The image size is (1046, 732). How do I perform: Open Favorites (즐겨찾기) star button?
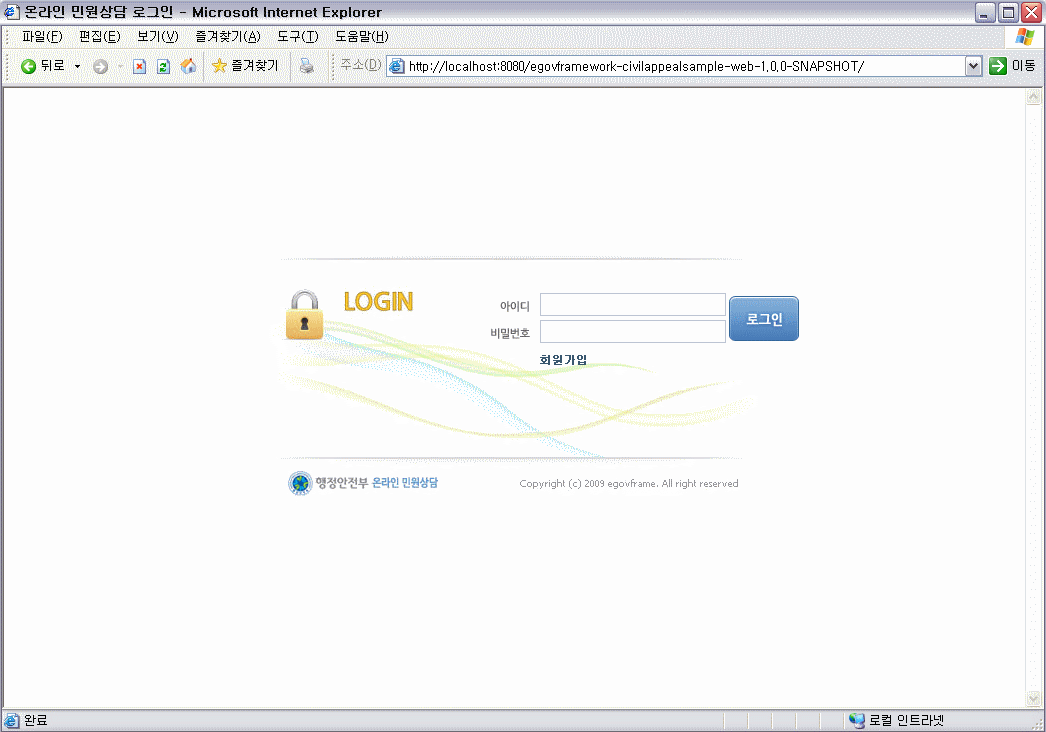(245, 66)
